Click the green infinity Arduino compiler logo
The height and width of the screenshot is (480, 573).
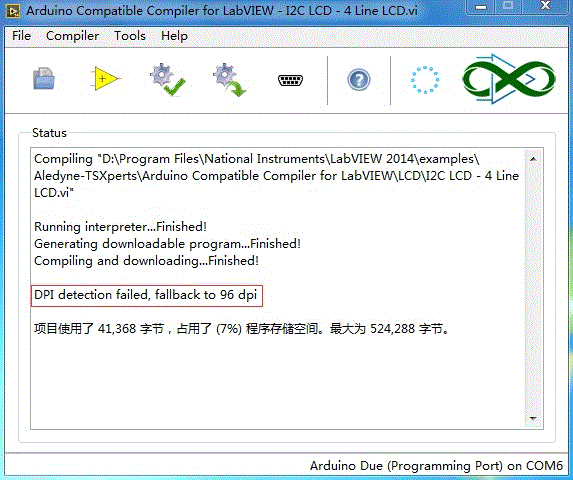509,79
